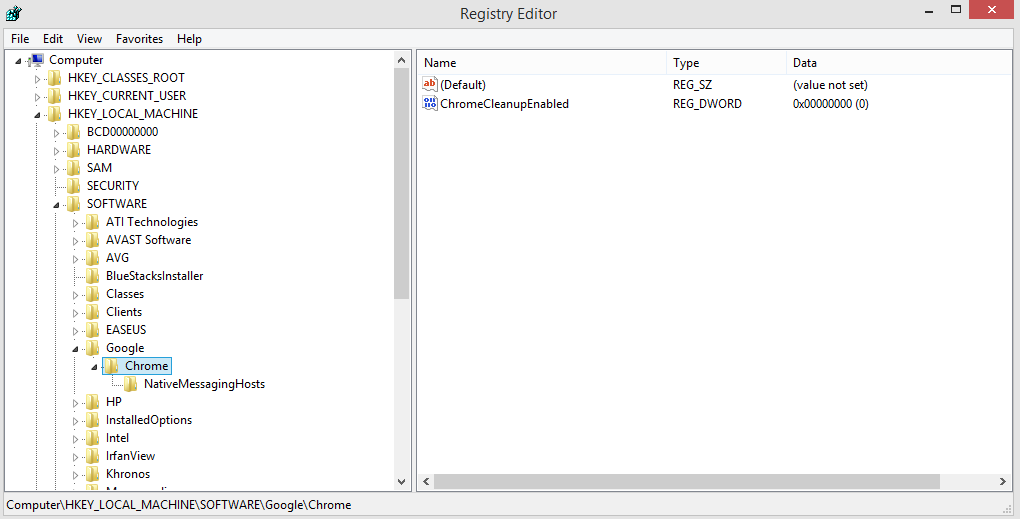
Task: Select the Khronos key
Action: [128, 474]
